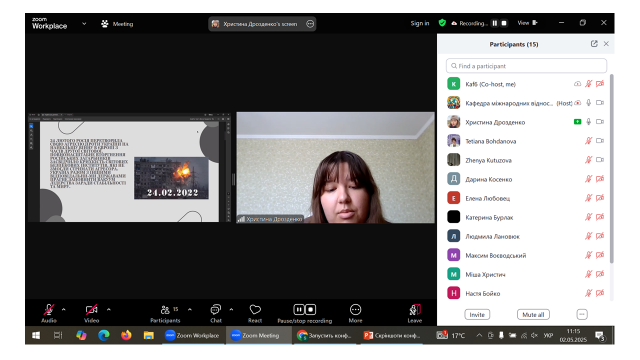Click Tetiana Bohdanova's avatar

coord(453,141)
